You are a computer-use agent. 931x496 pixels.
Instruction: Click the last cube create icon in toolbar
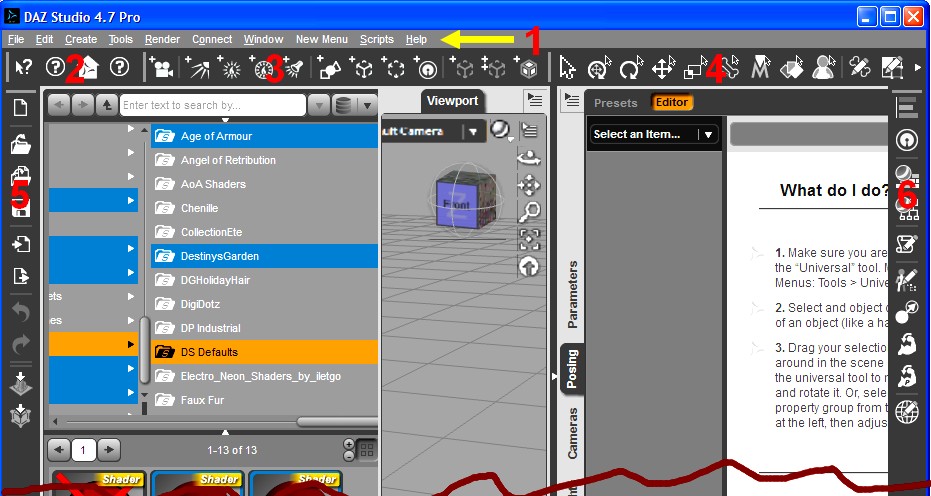tap(526, 68)
